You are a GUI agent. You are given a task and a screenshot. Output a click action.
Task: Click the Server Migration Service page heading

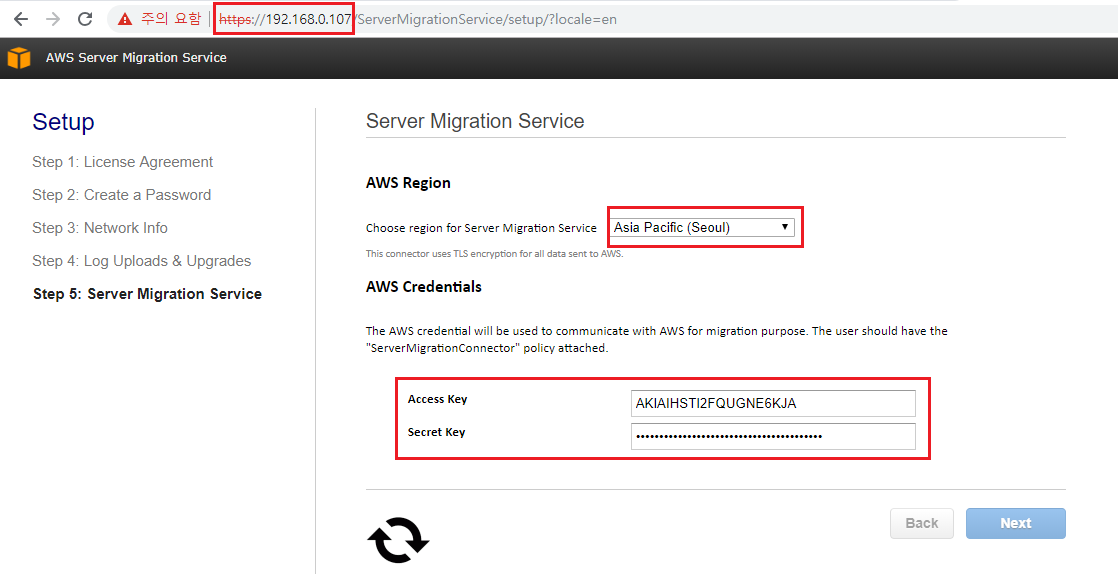click(475, 121)
